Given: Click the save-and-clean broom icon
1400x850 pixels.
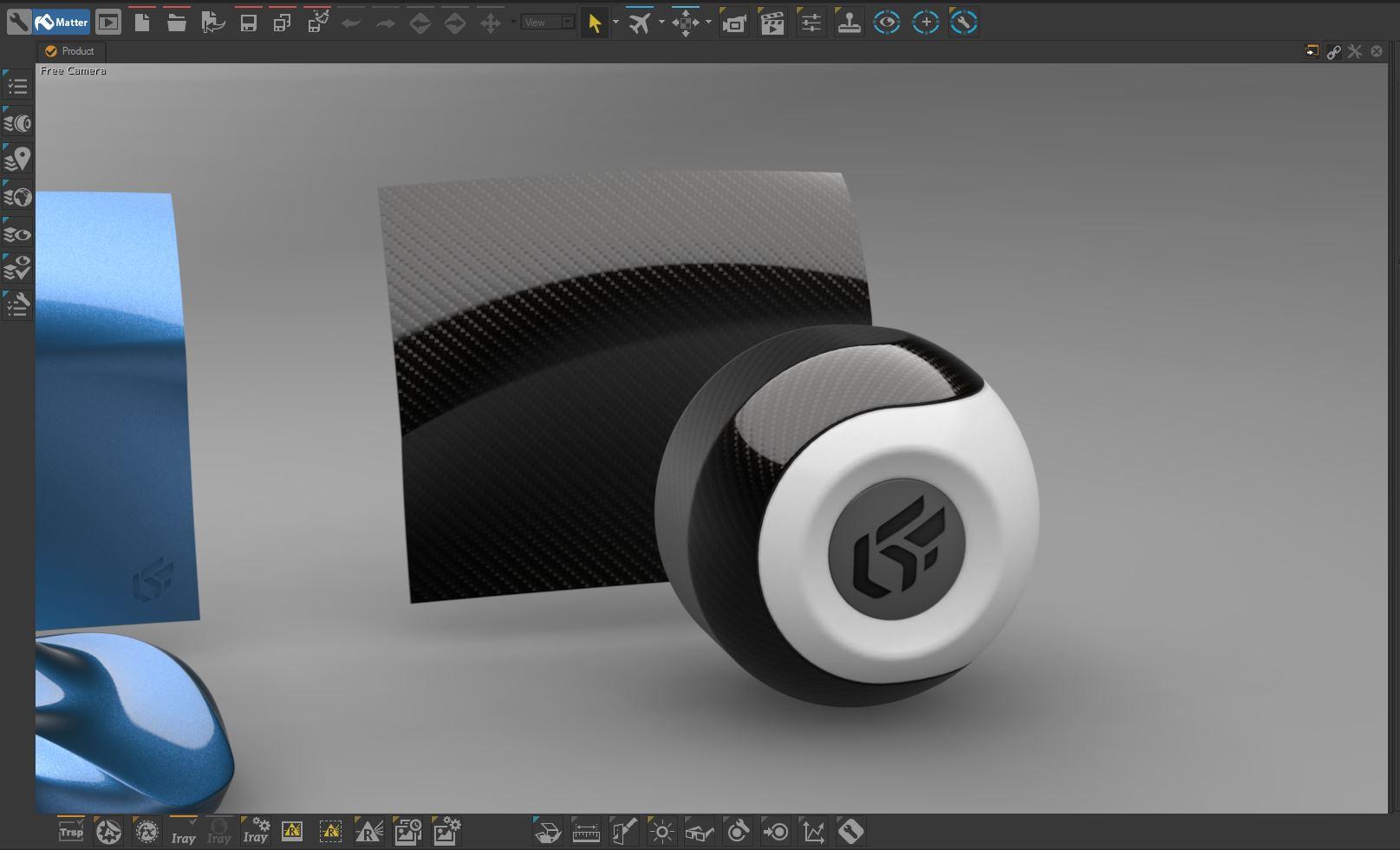Looking at the screenshot, I should (x=318, y=22).
